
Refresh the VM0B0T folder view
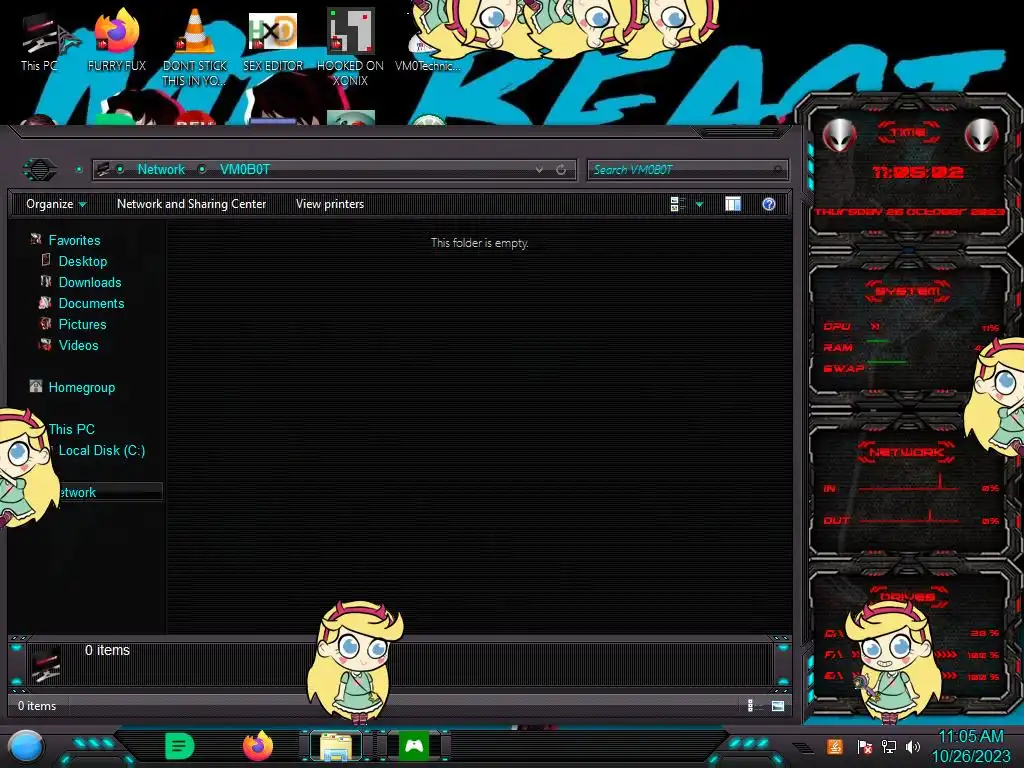tap(561, 170)
